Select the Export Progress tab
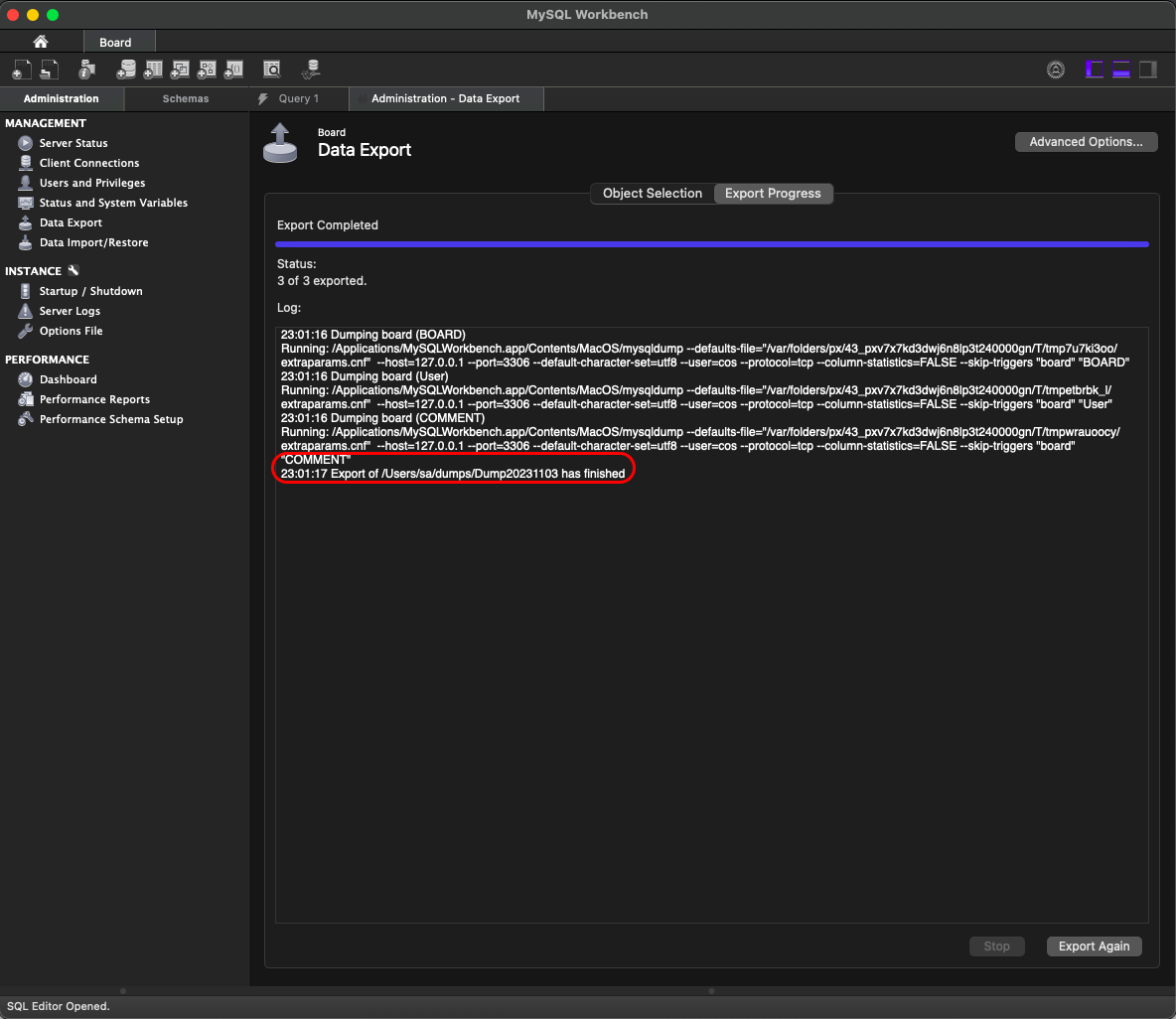 773,194
